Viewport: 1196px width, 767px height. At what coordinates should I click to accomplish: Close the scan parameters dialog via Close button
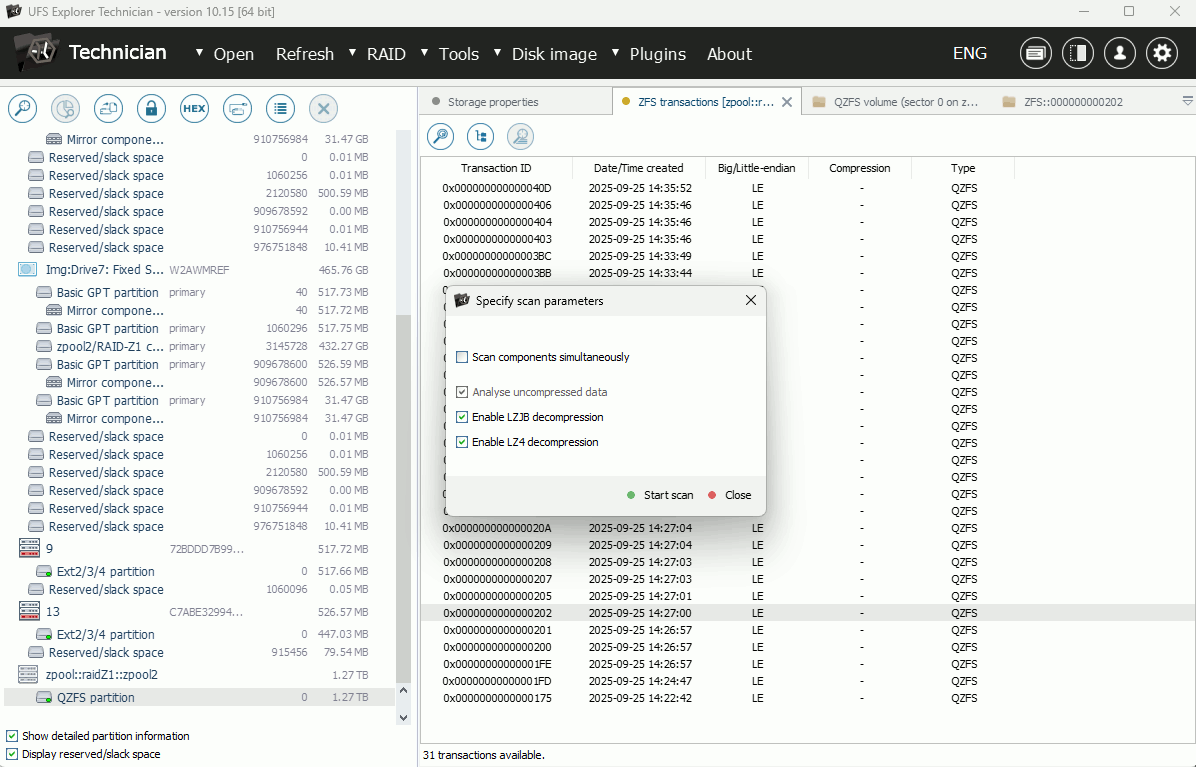click(x=737, y=494)
